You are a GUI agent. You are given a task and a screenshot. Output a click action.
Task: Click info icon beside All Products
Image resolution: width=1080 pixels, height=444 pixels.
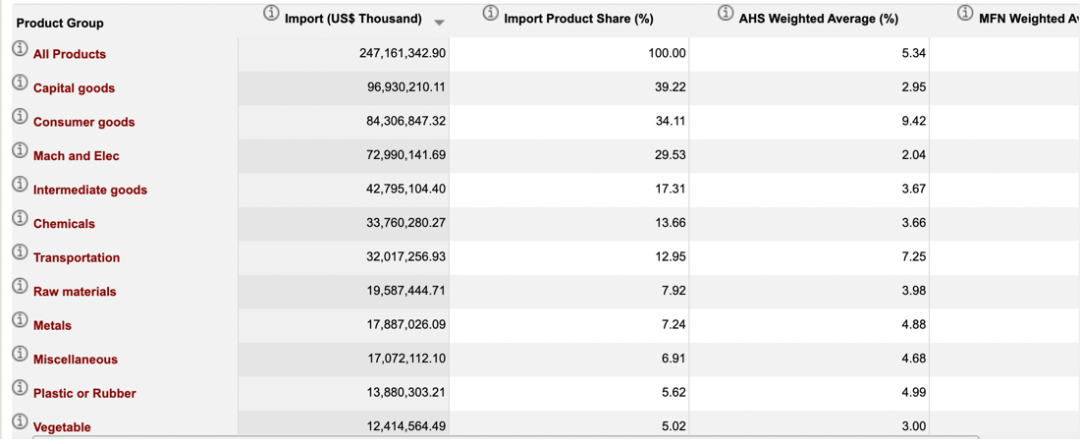[20, 49]
